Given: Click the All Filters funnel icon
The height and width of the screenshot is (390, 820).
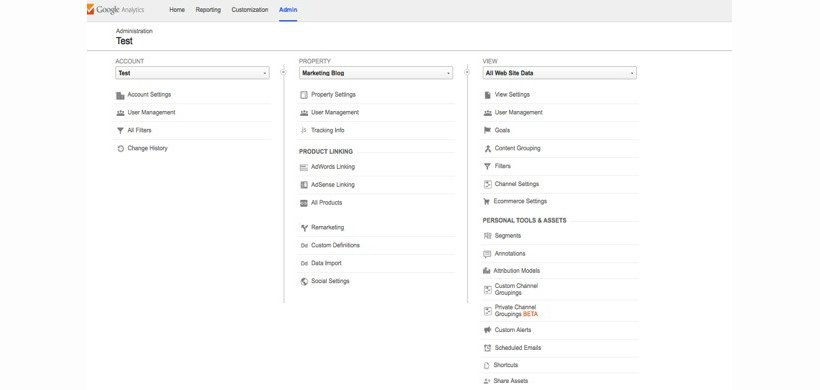Looking at the screenshot, I should click(120, 131).
